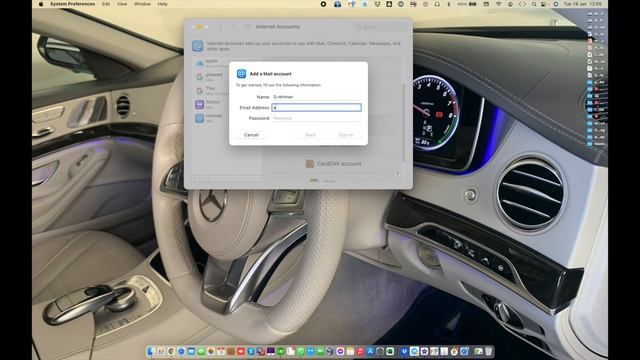Click the Dropbox icon in the menu bar
Image resolution: width=640 pixels, height=360 pixels.
pos(377,4)
